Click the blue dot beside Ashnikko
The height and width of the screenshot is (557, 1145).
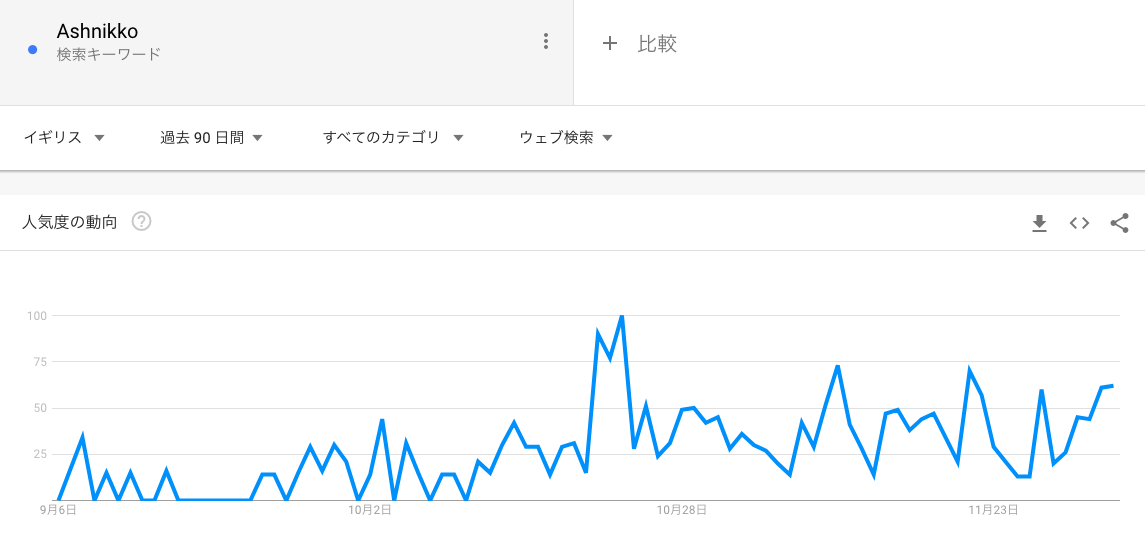point(32,50)
